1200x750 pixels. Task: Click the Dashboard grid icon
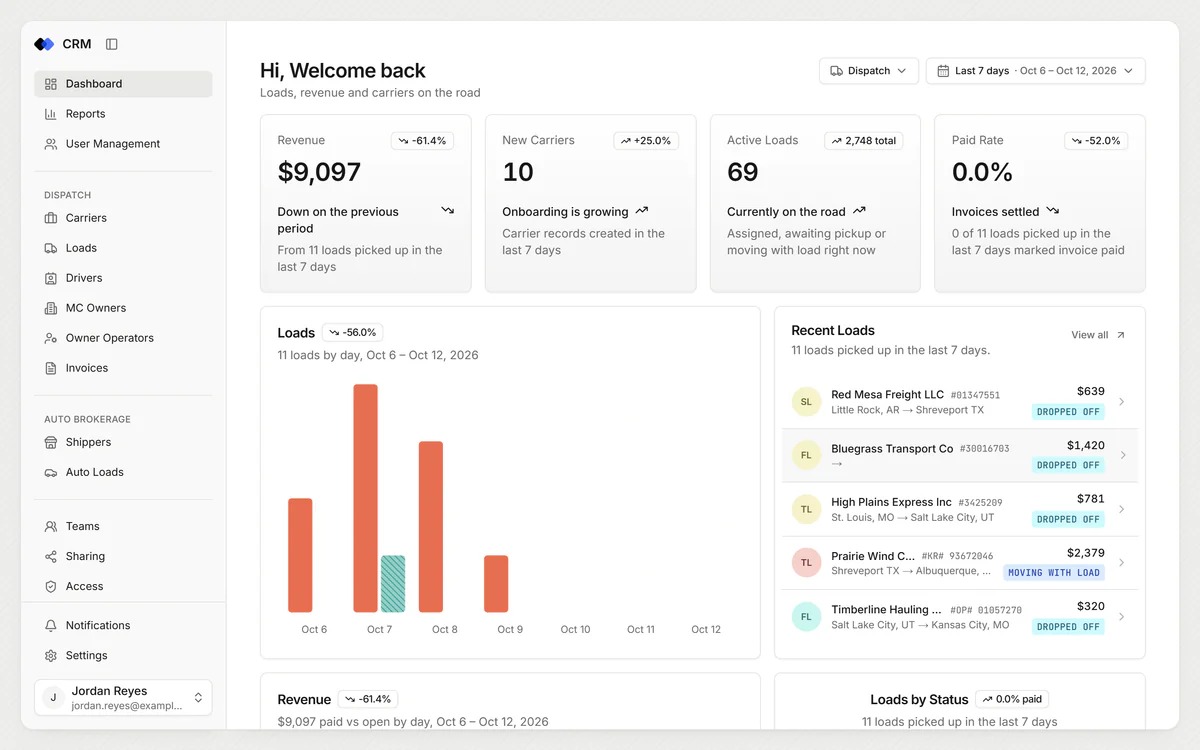(x=51, y=84)
